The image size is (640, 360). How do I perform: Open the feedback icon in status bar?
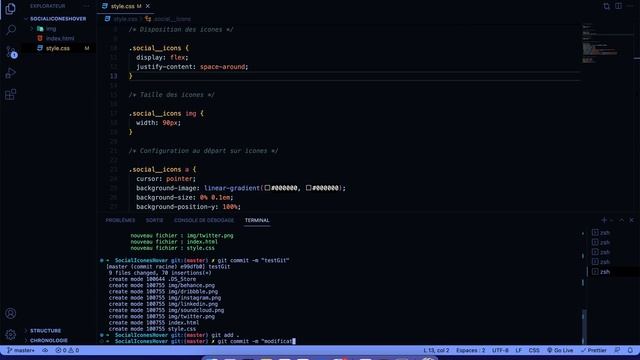tap(618, 350)
